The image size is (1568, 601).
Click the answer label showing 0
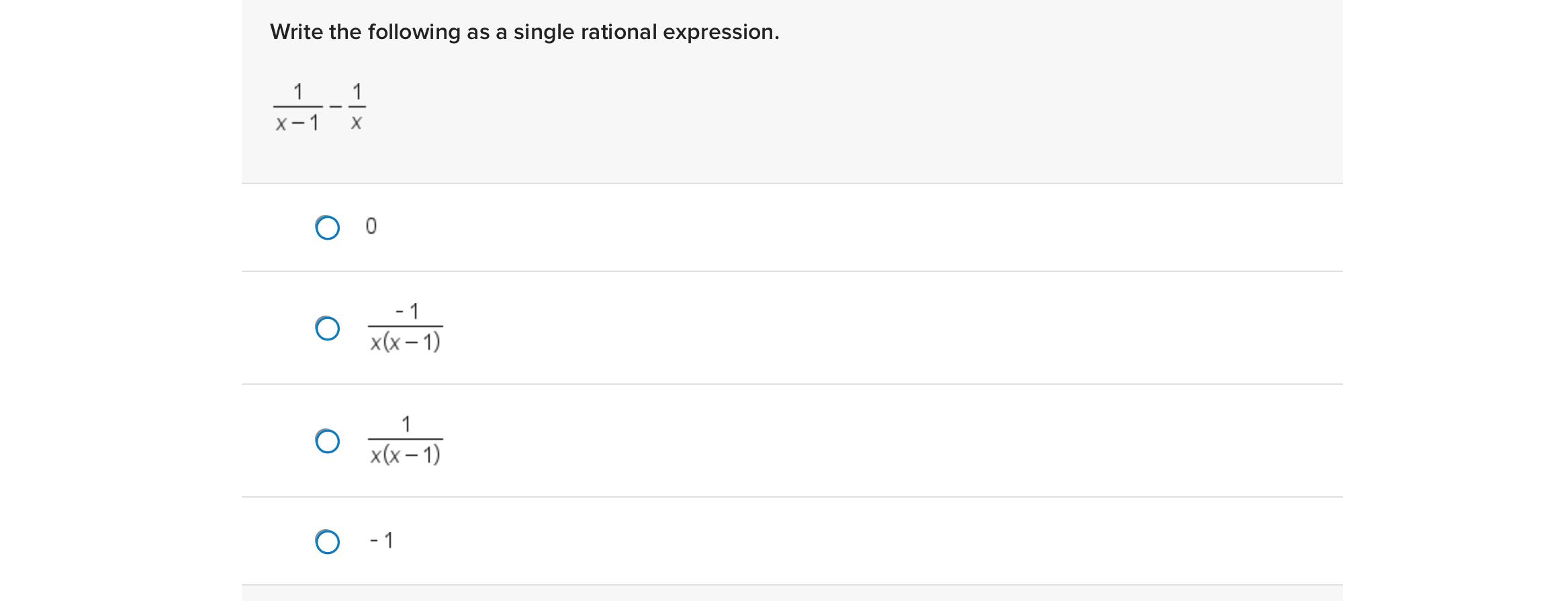(371, 226)
